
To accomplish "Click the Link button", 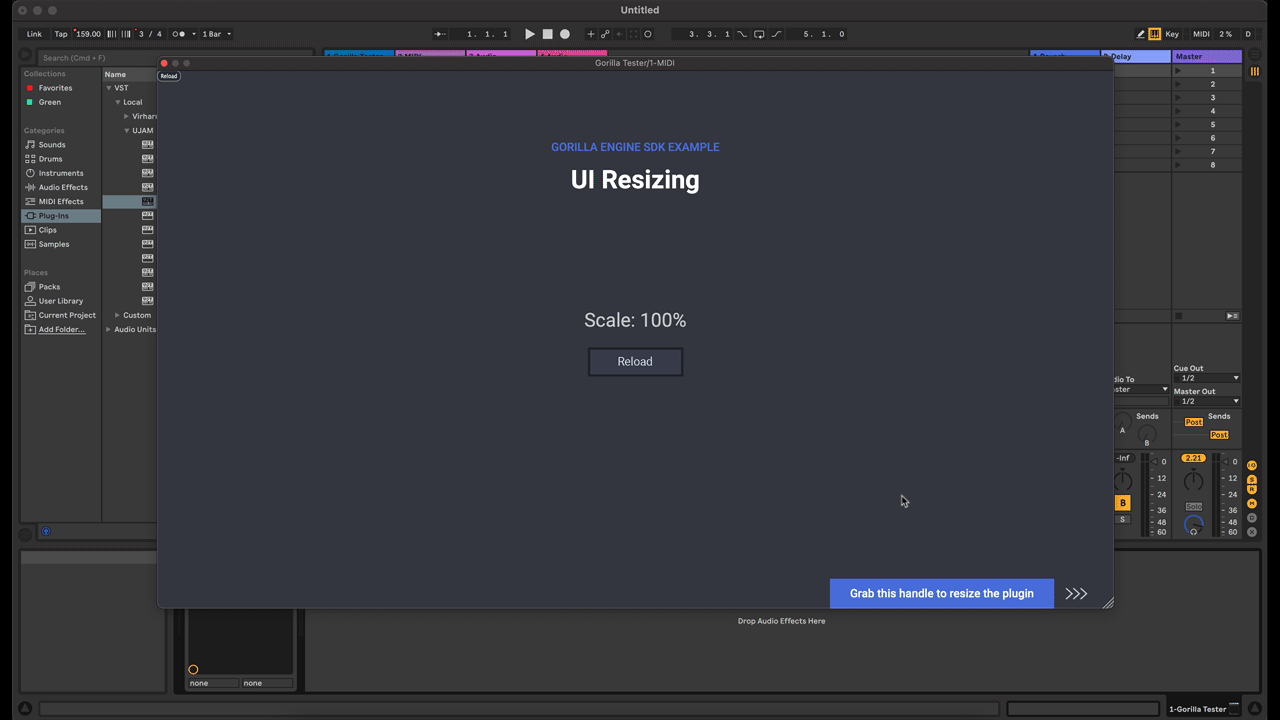I will coord(34,34).
